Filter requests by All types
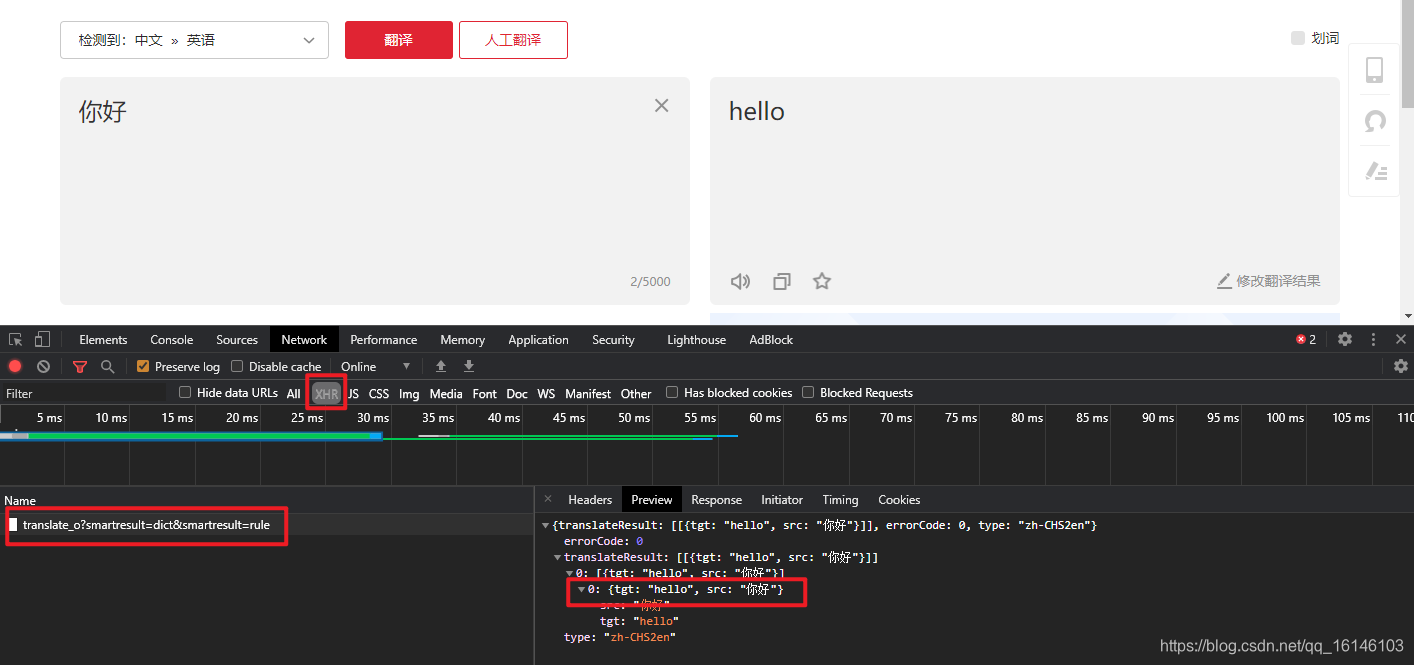 point(293,393)
